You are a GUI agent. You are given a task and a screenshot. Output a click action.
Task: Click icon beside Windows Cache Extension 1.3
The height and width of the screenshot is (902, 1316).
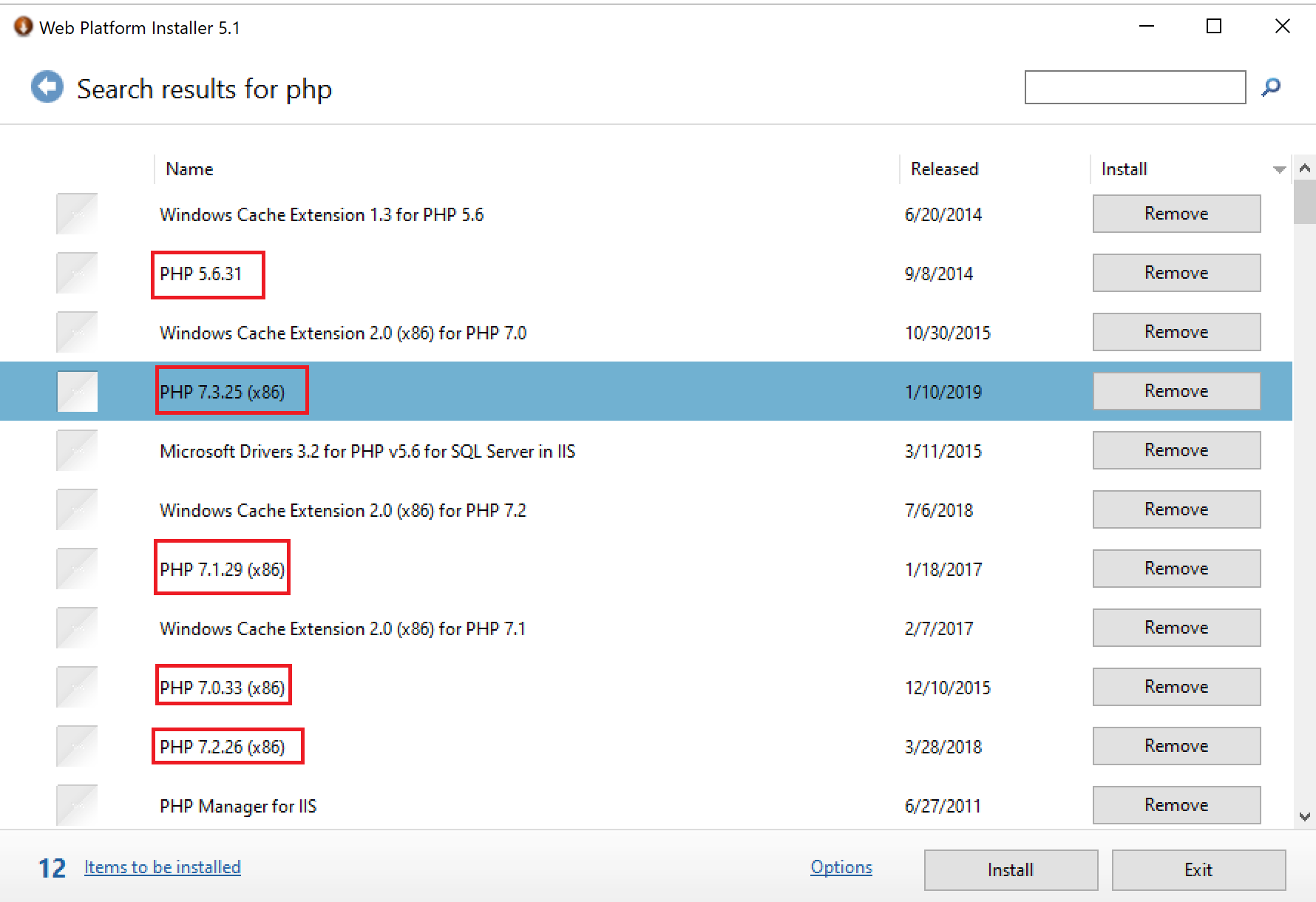(77, 214)
